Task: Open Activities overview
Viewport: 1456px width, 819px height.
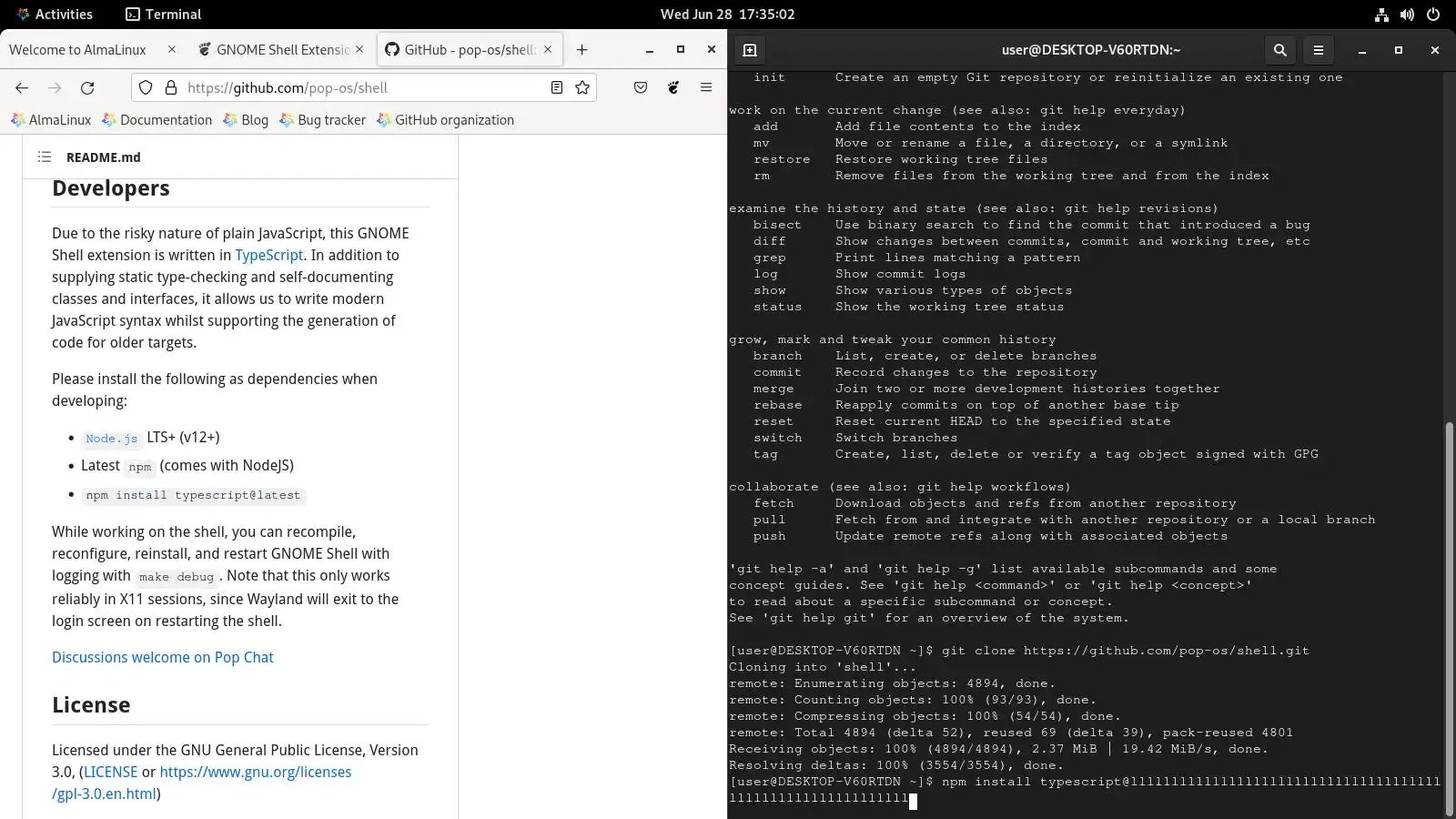Action: click(55, 15)
